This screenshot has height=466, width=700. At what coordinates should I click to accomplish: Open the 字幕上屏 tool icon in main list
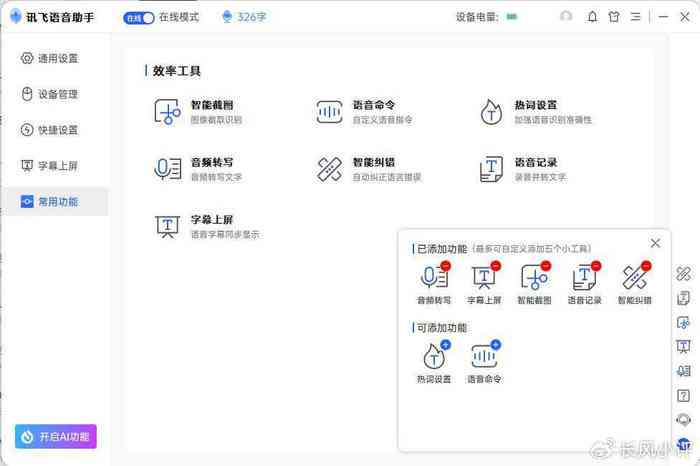point(167,226)
